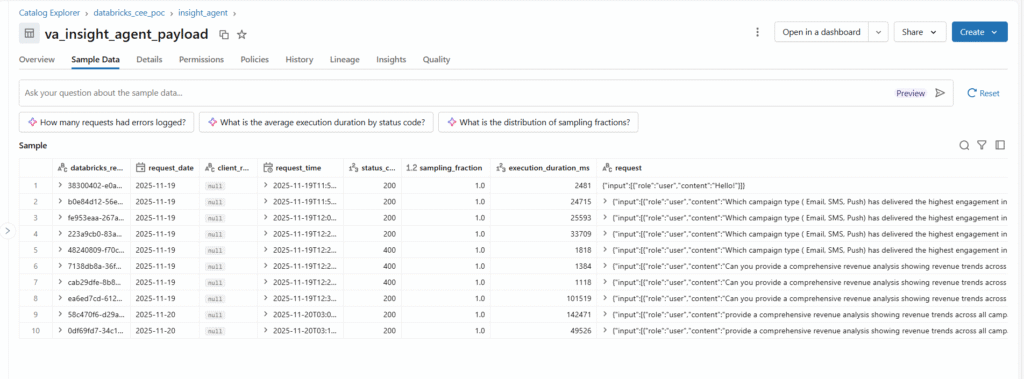Screen dimensions: 1024x379
Task: View the Lineage tab
Action: [345, 59]
